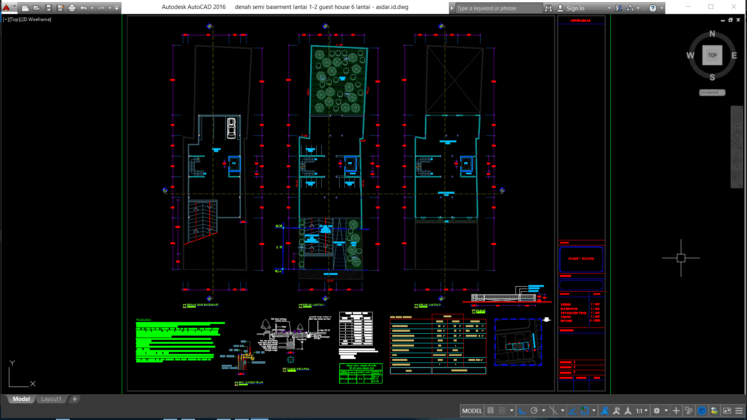Click the Plot/Print icon
Screen dimensions: 747x420
click(72, 8)
